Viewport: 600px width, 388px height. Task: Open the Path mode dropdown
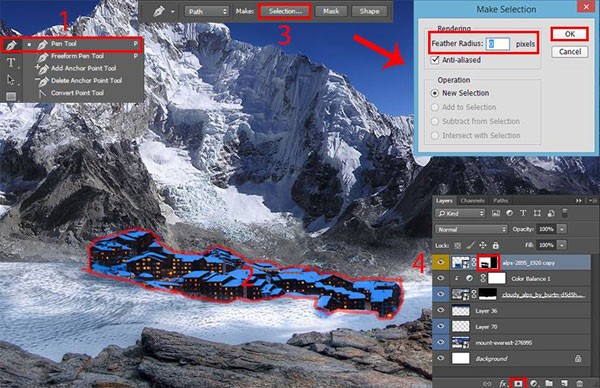(x=207, y=11)
